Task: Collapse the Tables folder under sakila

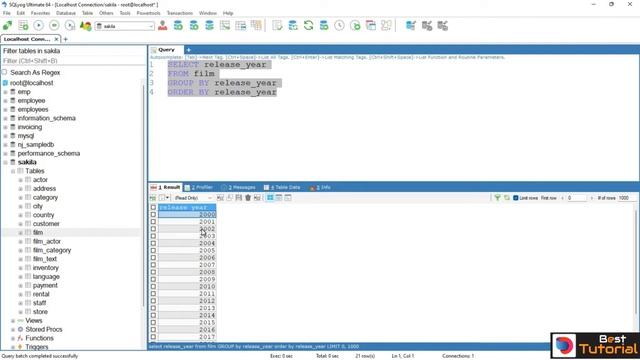Action: click(x=13, y=171)
